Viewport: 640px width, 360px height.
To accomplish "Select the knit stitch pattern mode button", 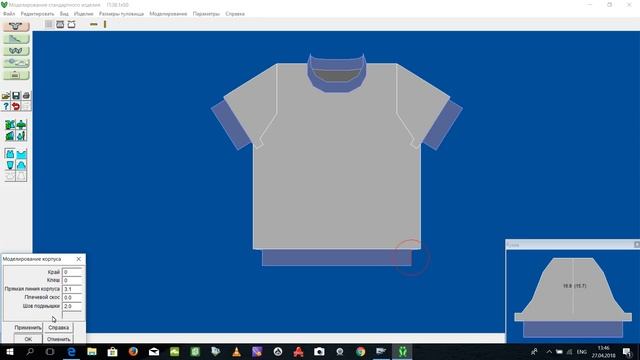I will pyautogui.click(x=16, y=51).
